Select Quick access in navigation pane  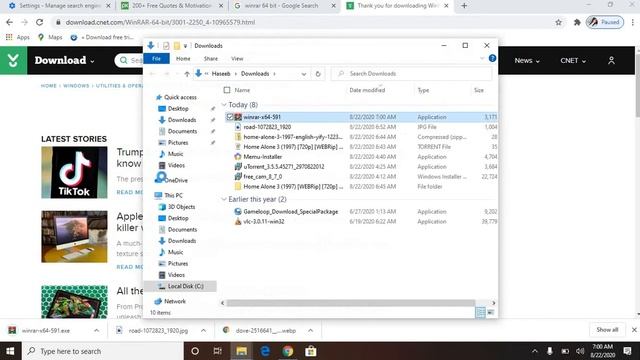(180, 97)
